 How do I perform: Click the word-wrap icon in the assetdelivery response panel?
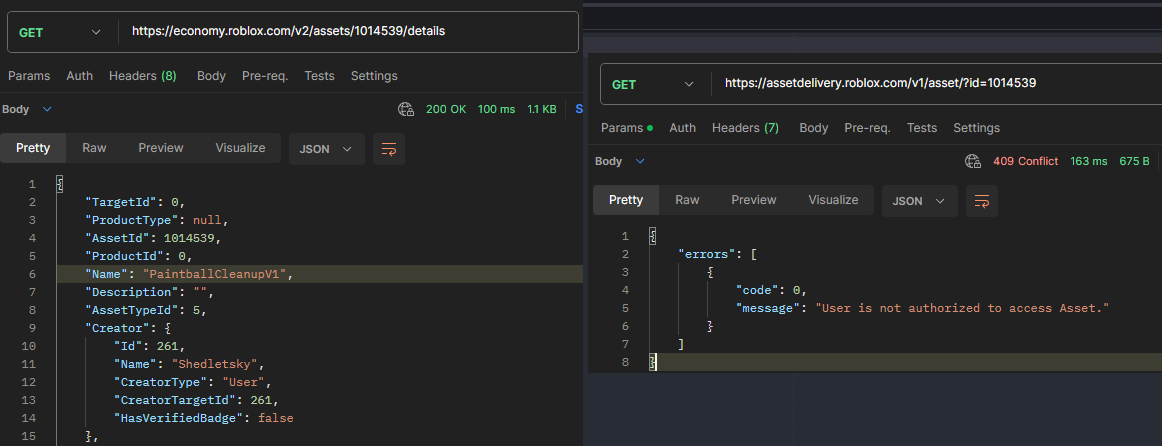coord(981,201)
